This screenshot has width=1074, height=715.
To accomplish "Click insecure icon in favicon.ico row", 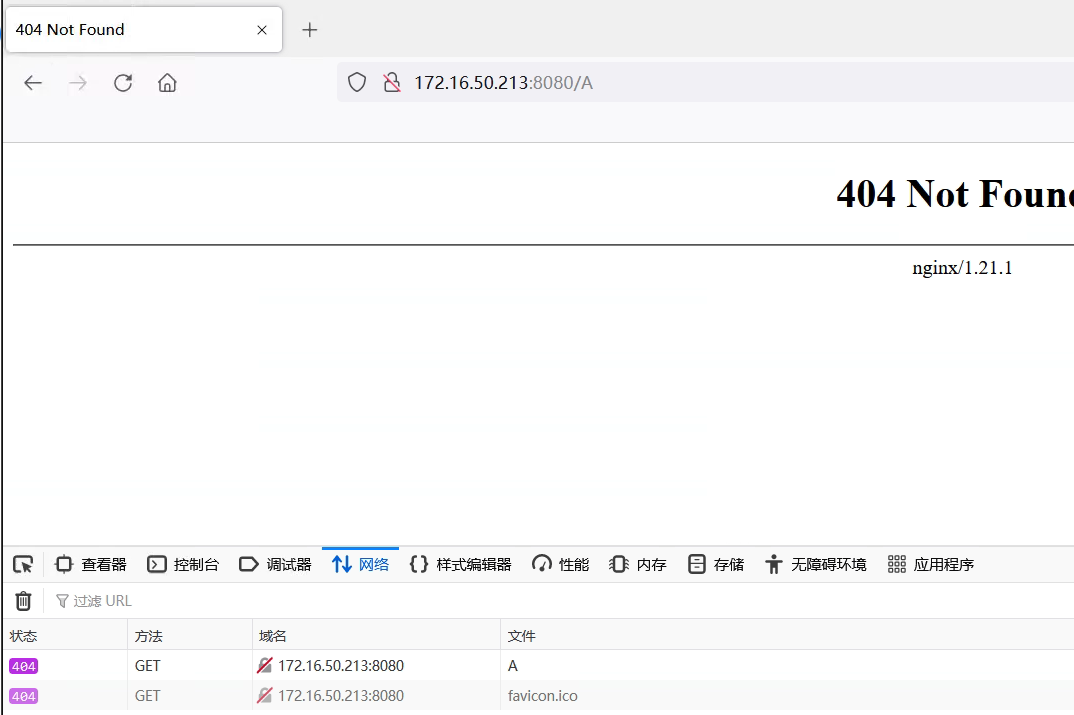I will tap(264, 696).
